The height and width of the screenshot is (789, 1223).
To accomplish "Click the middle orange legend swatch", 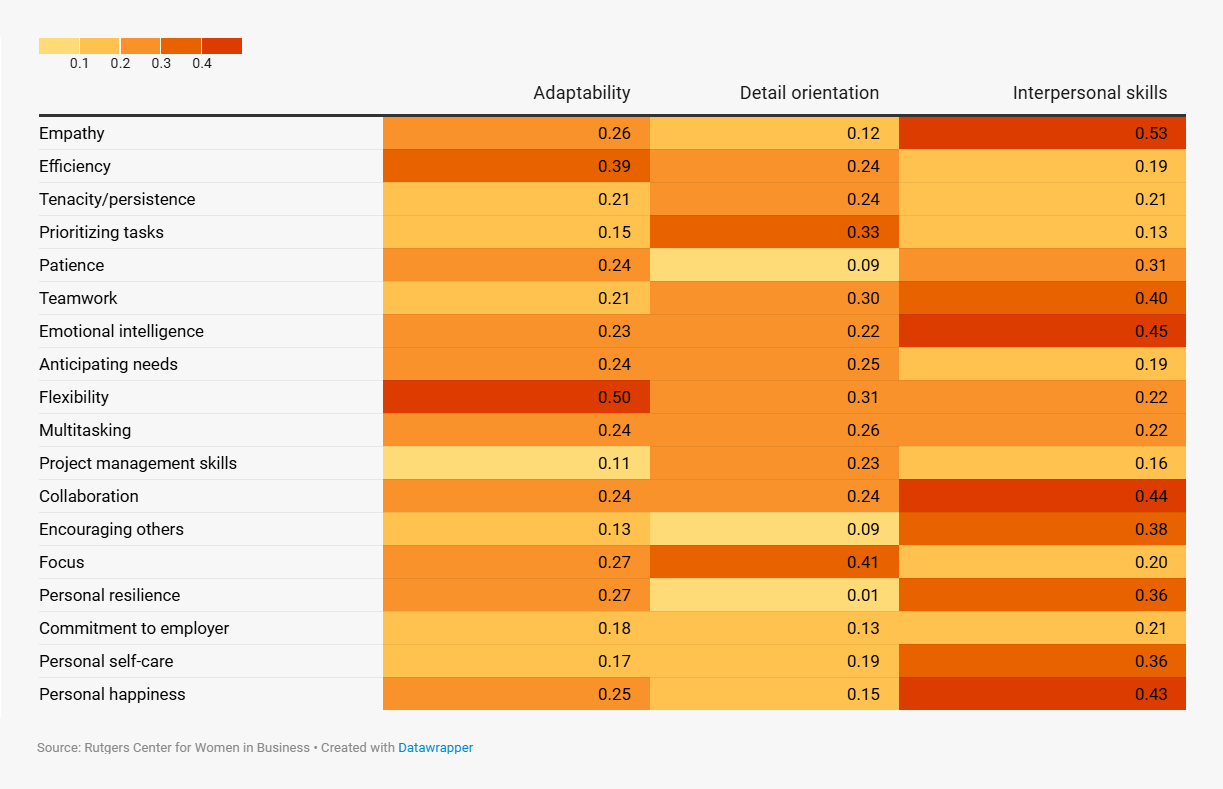I will tap(140, 46).
